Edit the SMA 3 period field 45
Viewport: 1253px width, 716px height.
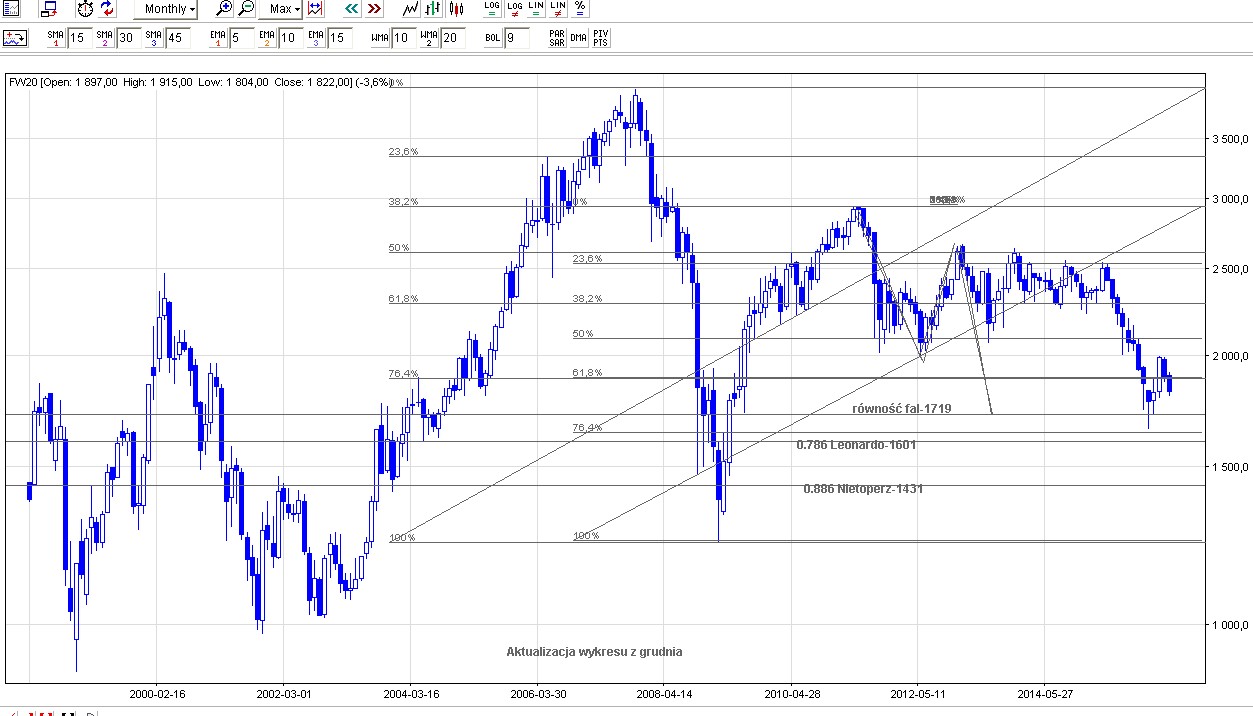coord(178,38)
